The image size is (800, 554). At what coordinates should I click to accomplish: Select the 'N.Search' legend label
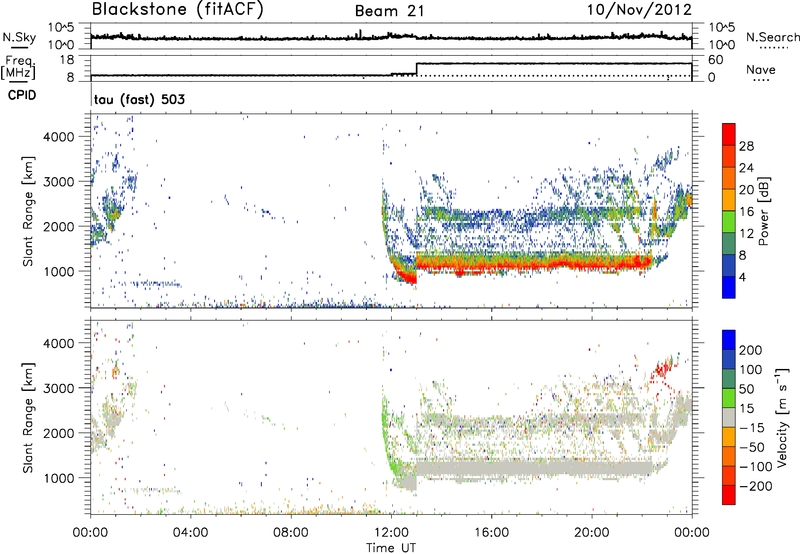[773, 37]
